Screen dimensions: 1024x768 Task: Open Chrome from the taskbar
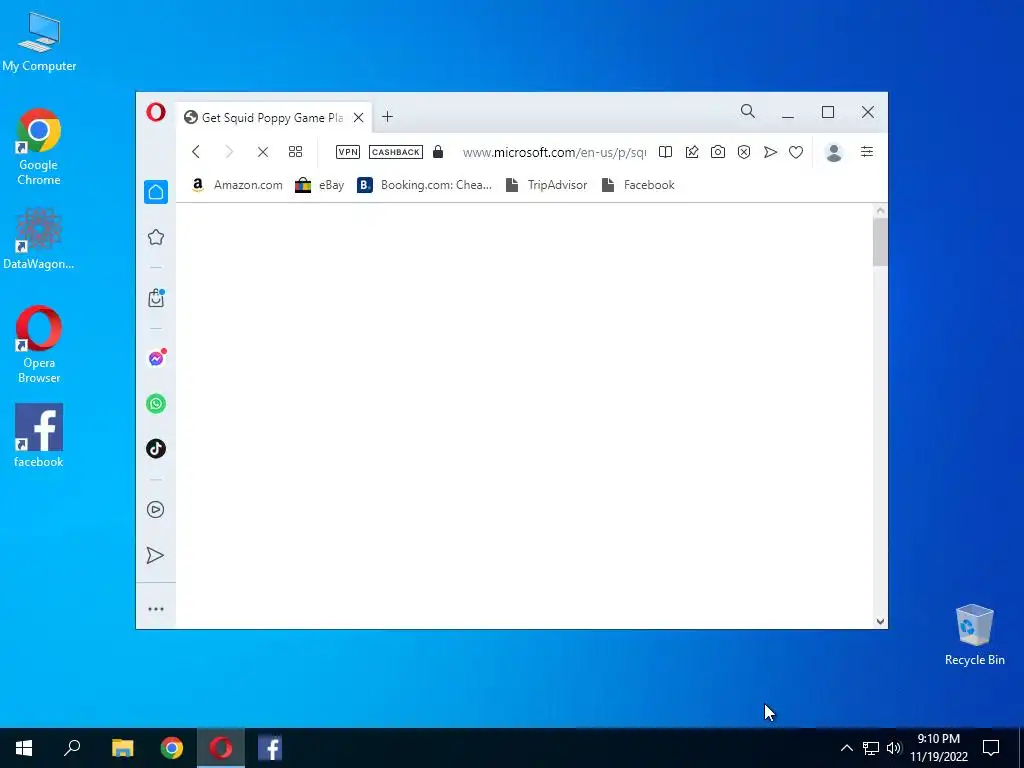(x=172, y=748)
